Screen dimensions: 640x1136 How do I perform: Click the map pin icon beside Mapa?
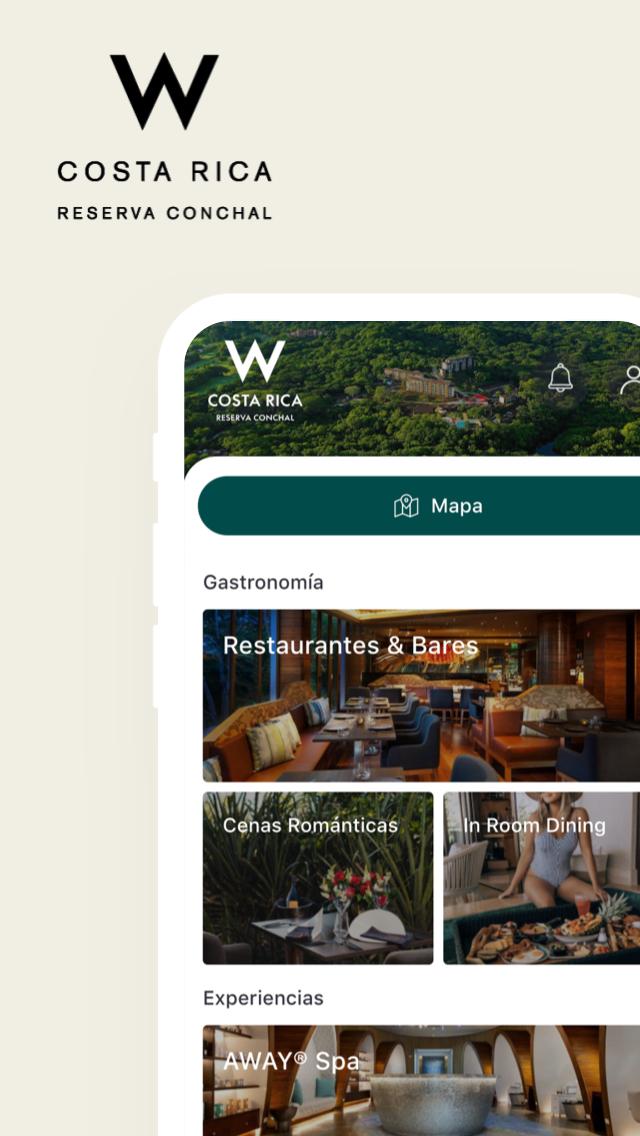406,506
